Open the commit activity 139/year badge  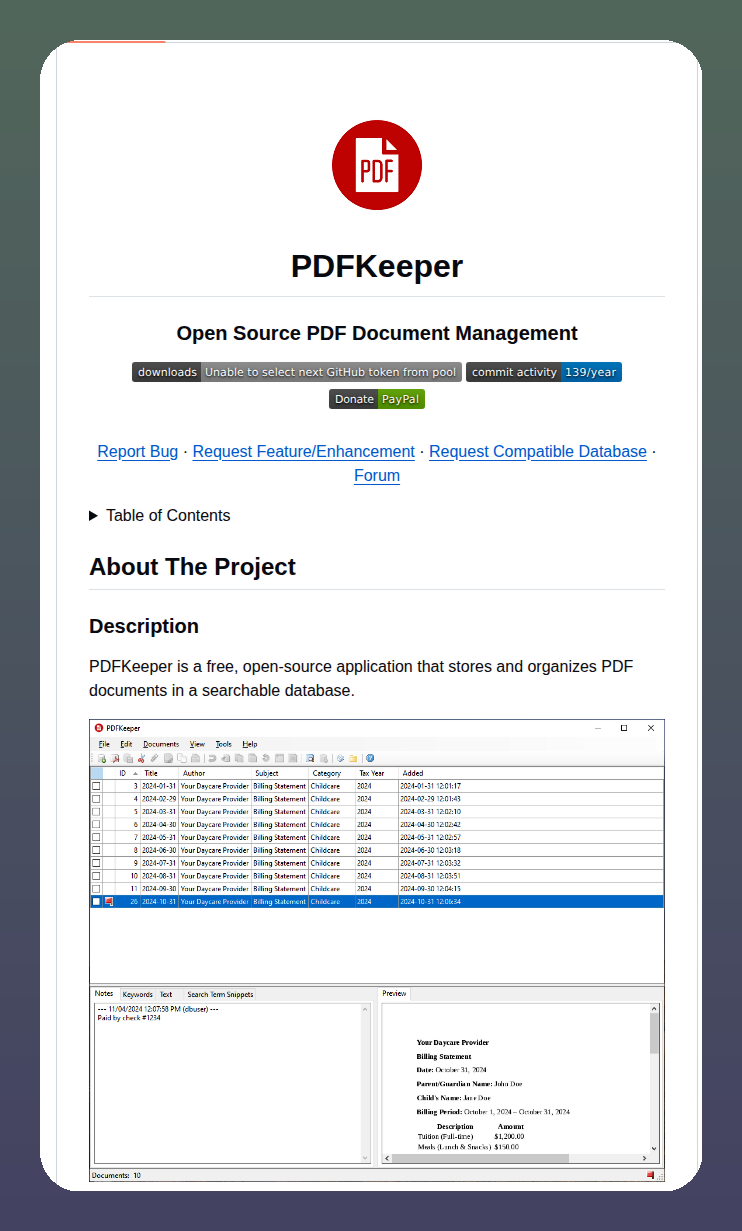tap(544, 372)
